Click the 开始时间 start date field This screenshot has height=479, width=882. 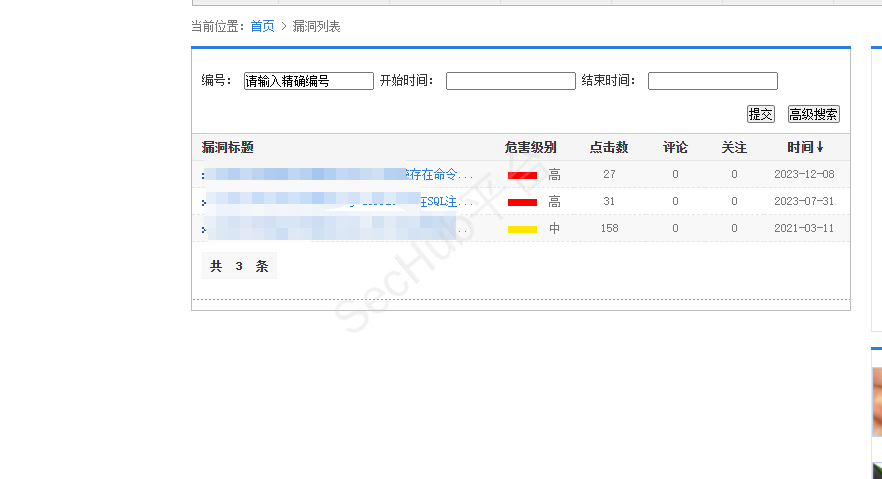[510, 81]
